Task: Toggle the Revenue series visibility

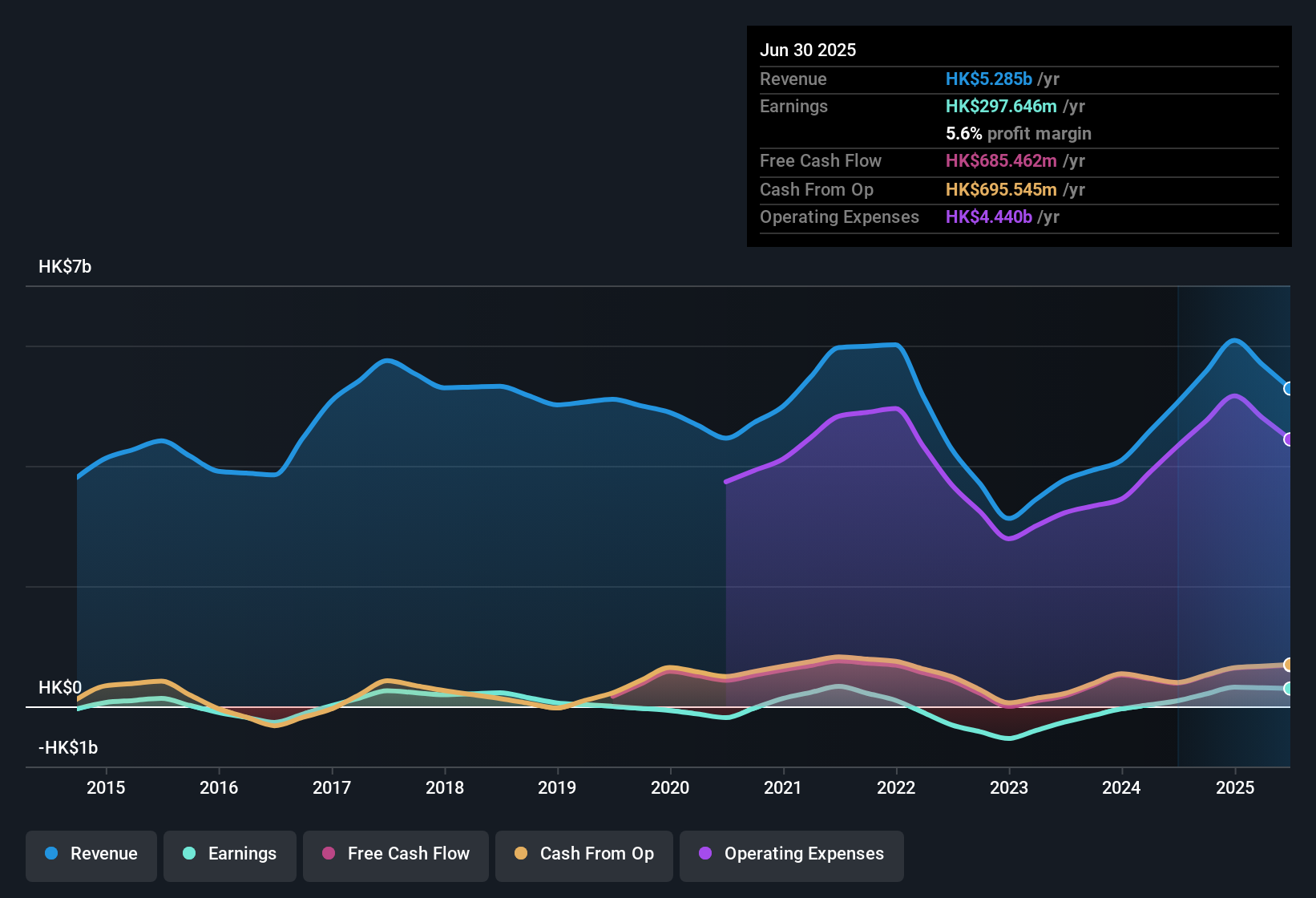Action: point(91,855)
